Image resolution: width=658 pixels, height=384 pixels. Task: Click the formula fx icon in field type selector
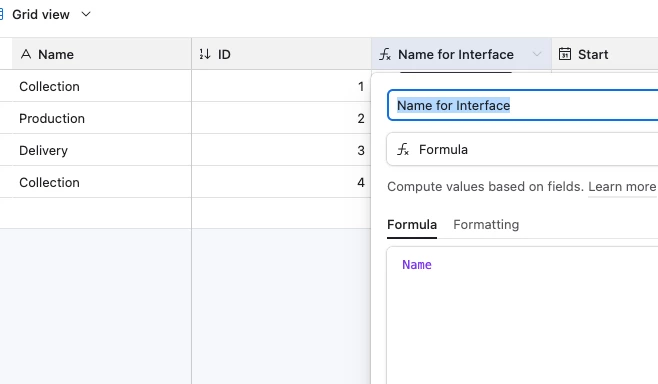[x=403, y=149]
